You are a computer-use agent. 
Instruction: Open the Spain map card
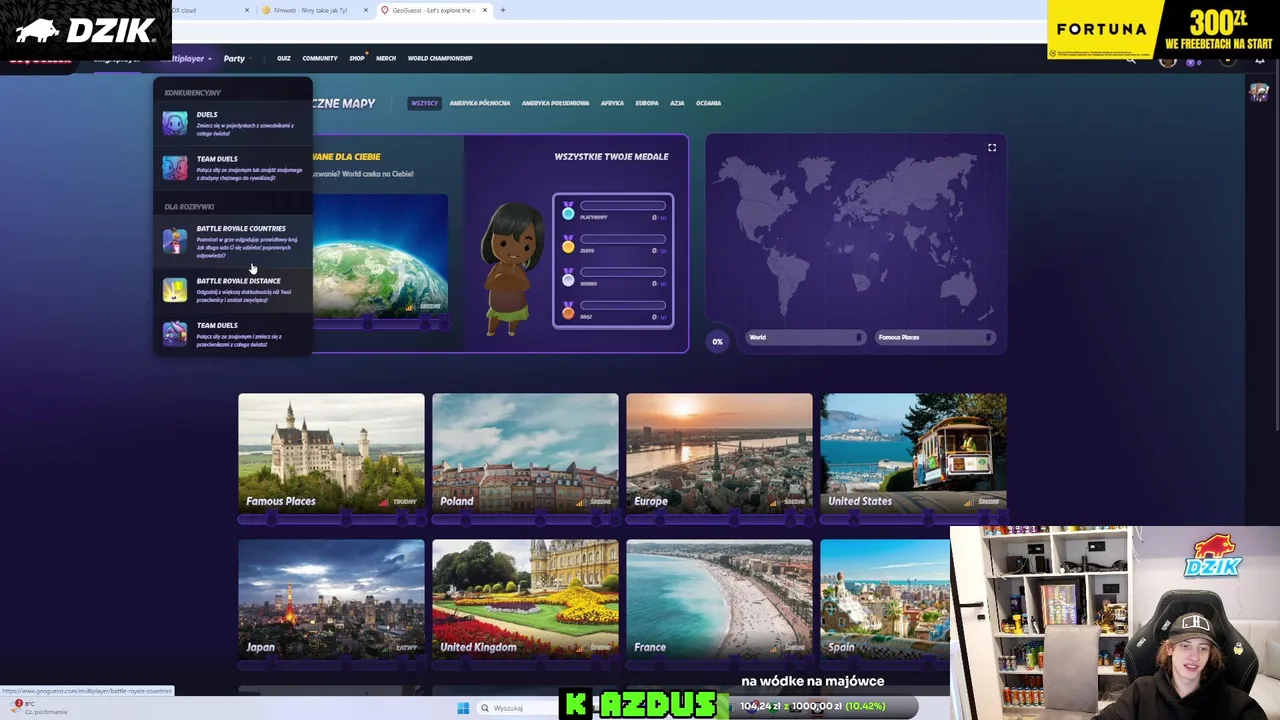[x=884, y=599]
